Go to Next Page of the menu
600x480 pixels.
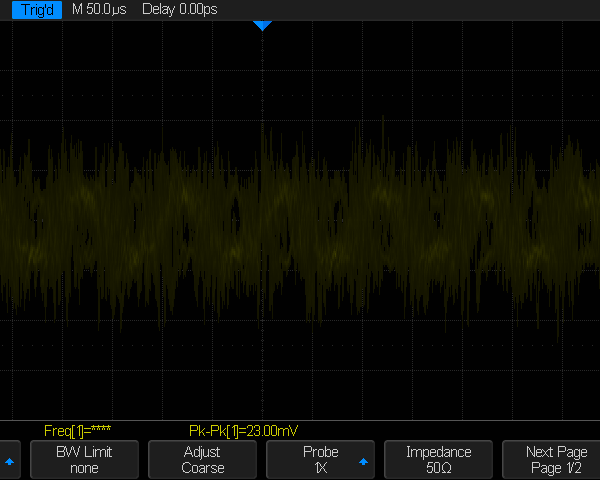(556, 460)
